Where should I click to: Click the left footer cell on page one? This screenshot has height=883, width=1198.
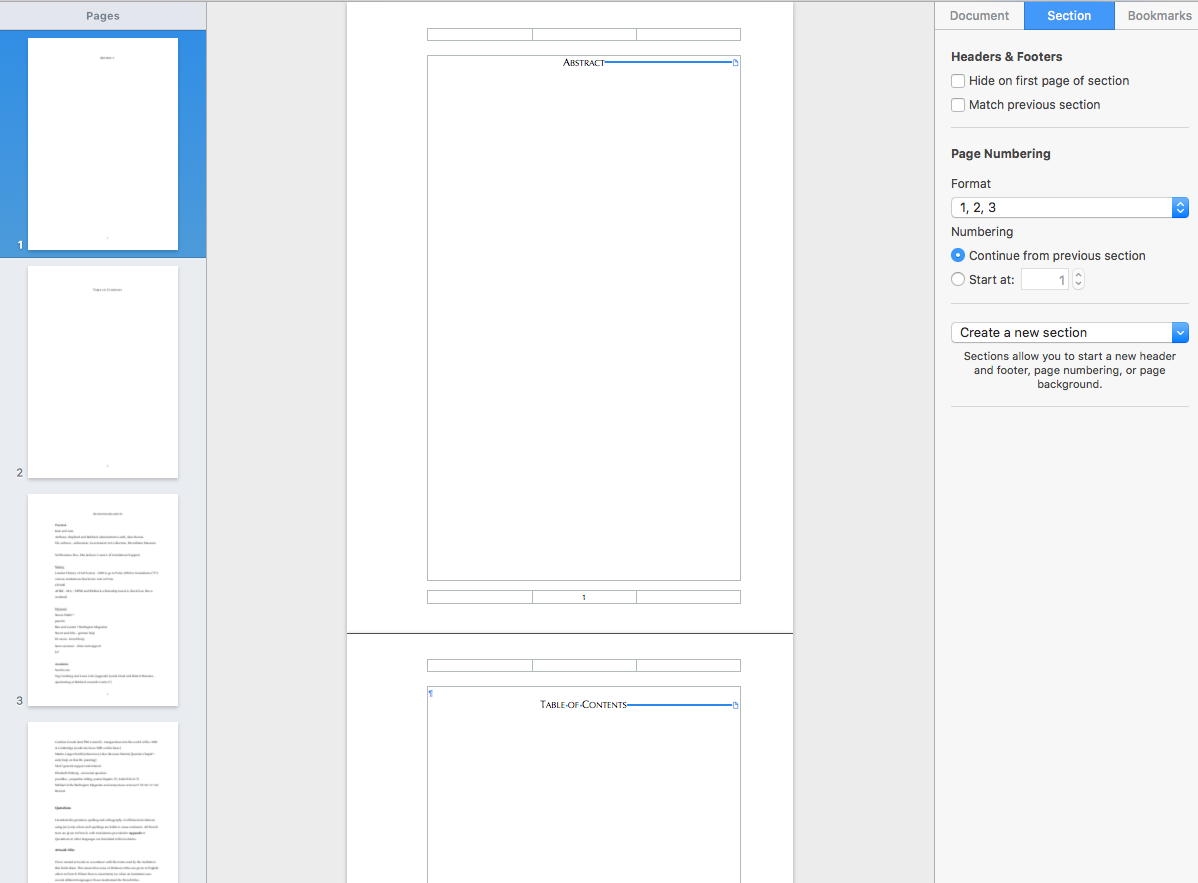point(480,597)
